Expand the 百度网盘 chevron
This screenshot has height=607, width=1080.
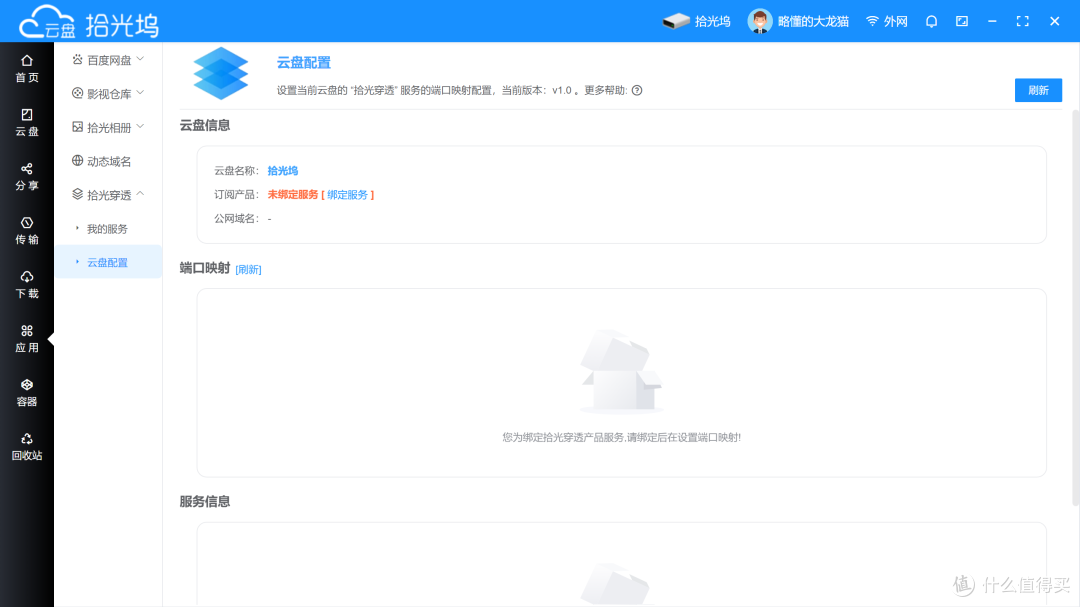pos(141,59)
